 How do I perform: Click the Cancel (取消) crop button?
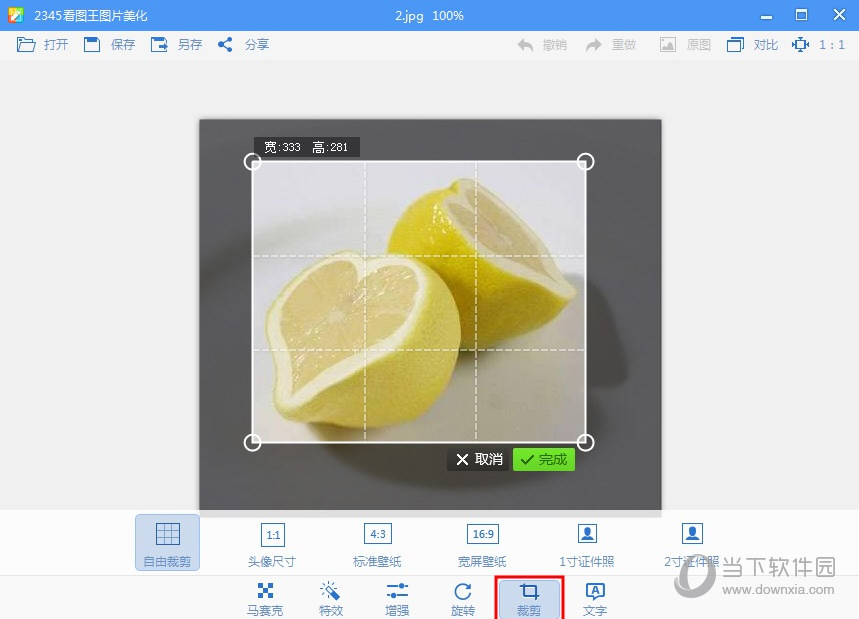click(479, 459)
